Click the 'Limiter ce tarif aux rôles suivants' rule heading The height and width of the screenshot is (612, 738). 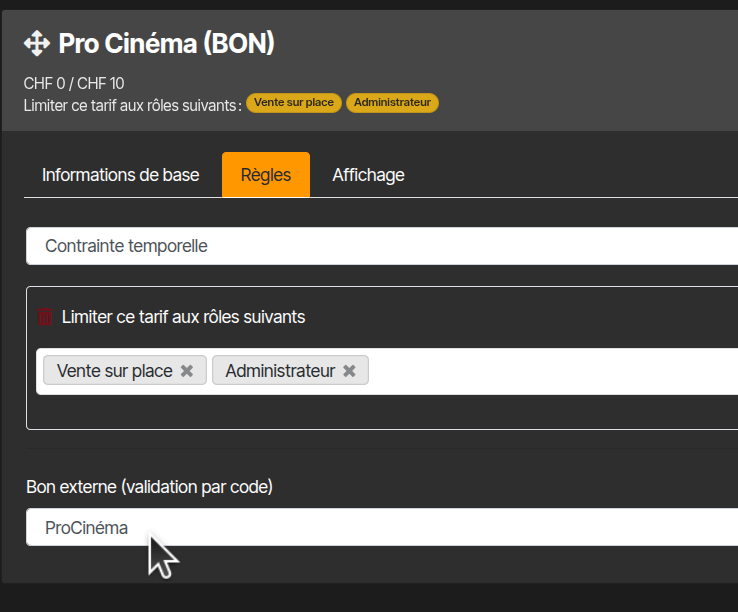(x=184, y=317)
